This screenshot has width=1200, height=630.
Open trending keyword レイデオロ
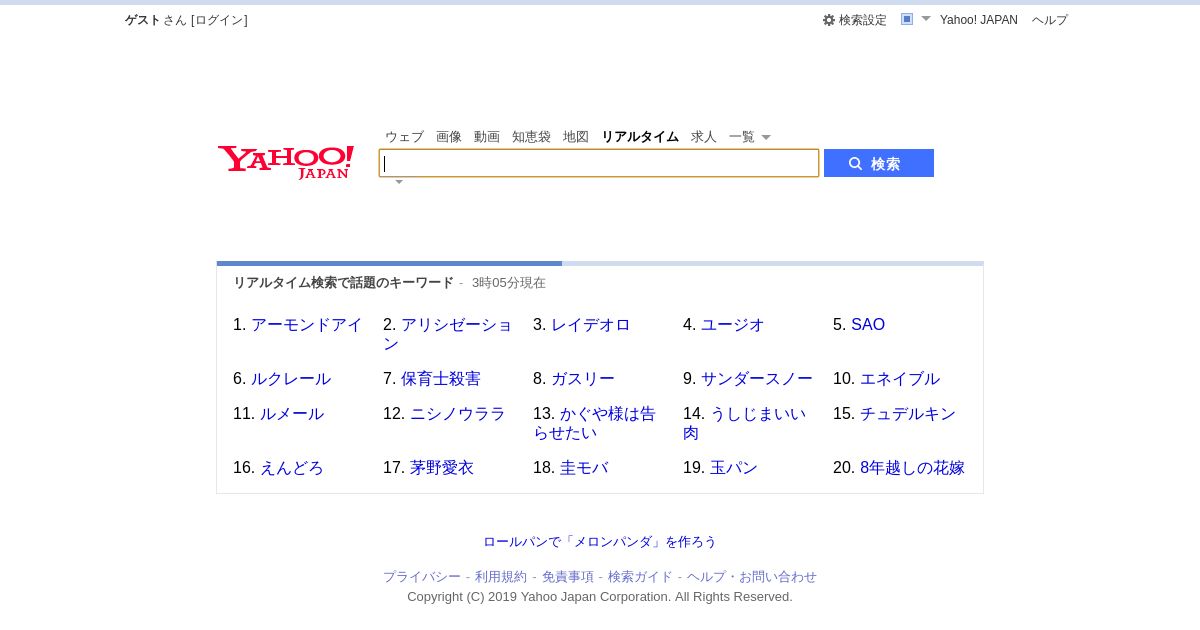[x=591, y=325]
